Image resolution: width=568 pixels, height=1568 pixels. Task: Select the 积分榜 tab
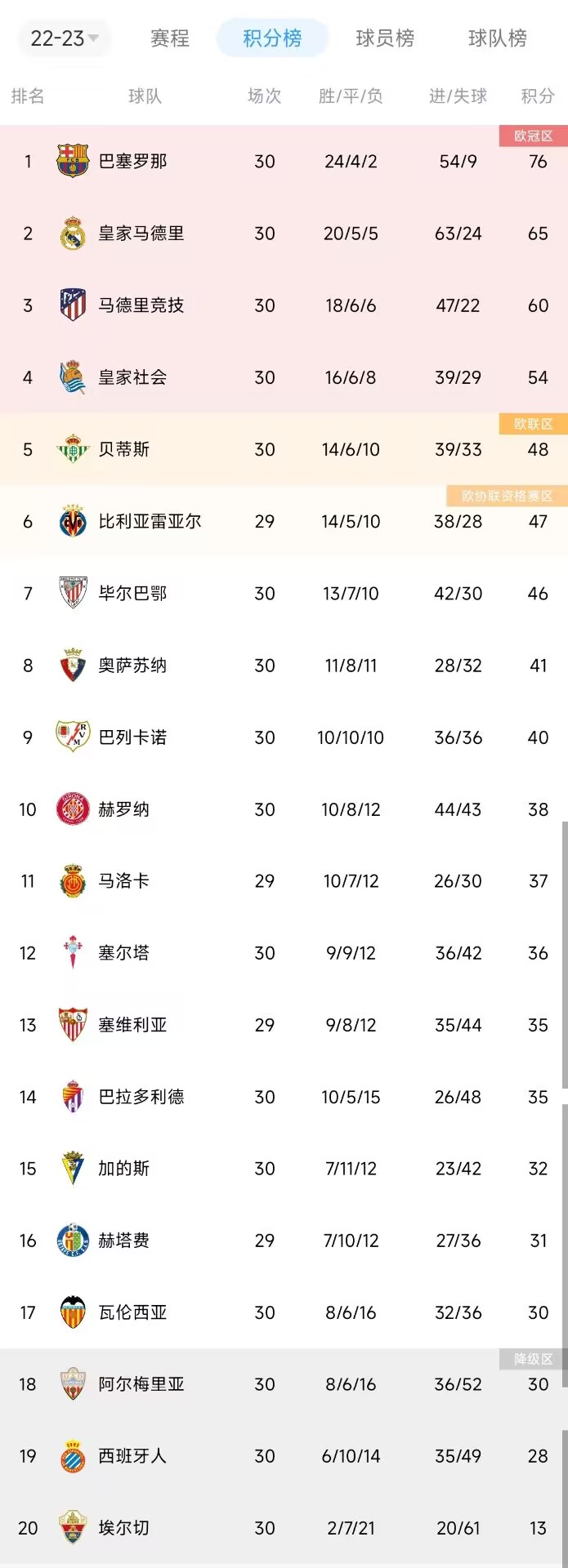pos(272,38)
